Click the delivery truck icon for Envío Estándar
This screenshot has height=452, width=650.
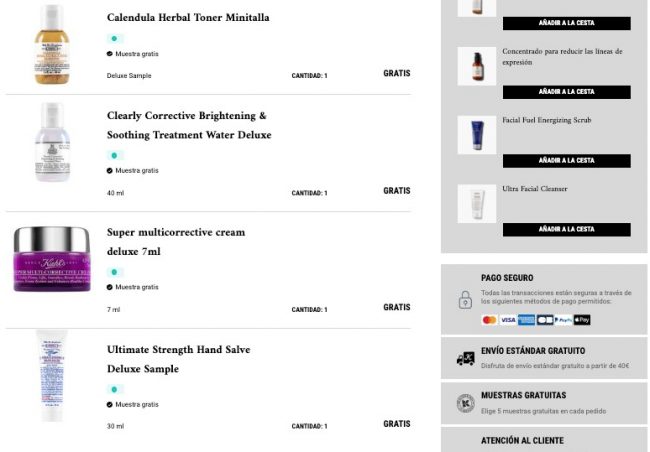pyautogui.click(x=465, y=358)
